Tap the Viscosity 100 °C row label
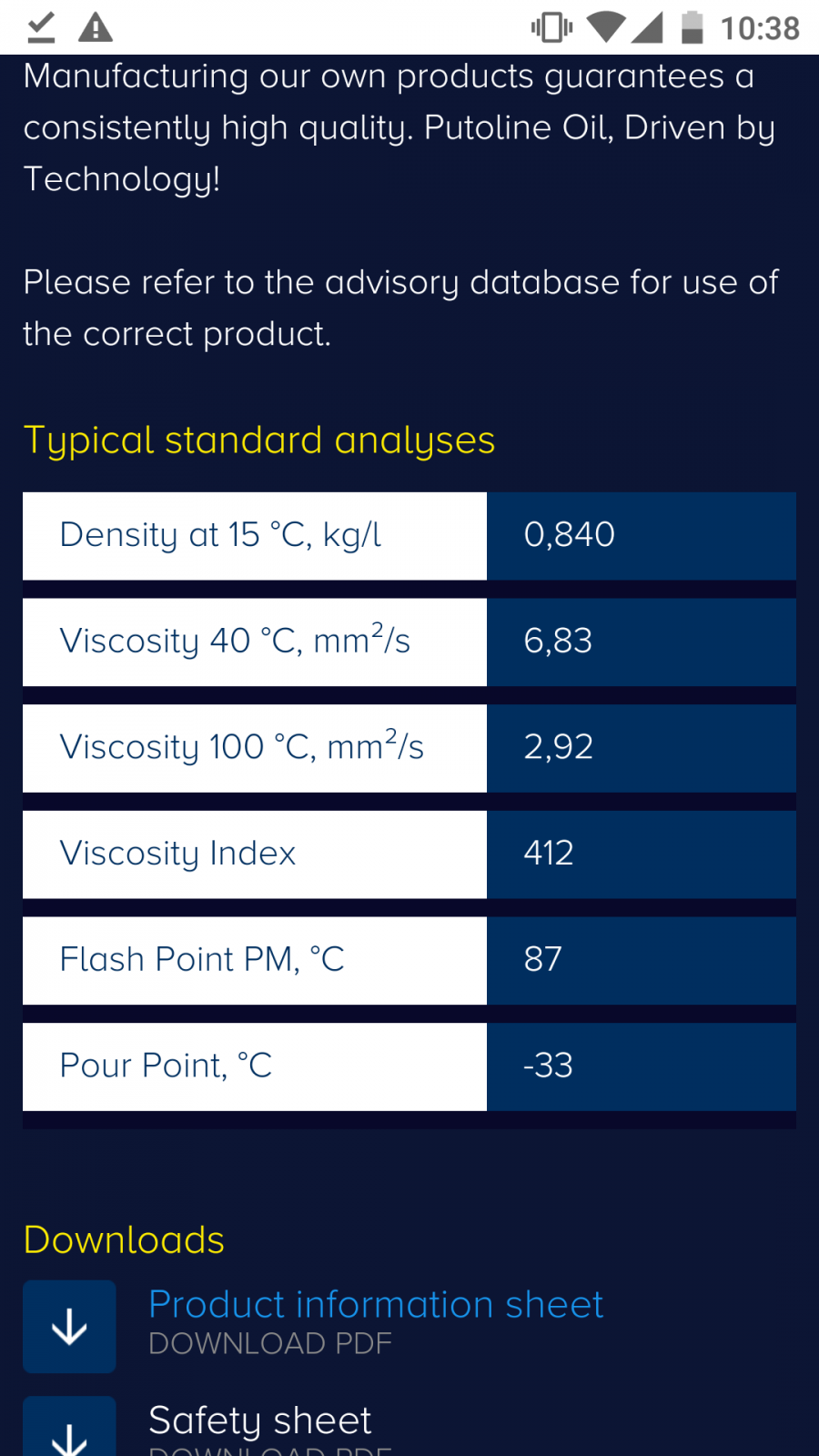Viewport: 819px width, 1456px height. (x=242, y=747)
